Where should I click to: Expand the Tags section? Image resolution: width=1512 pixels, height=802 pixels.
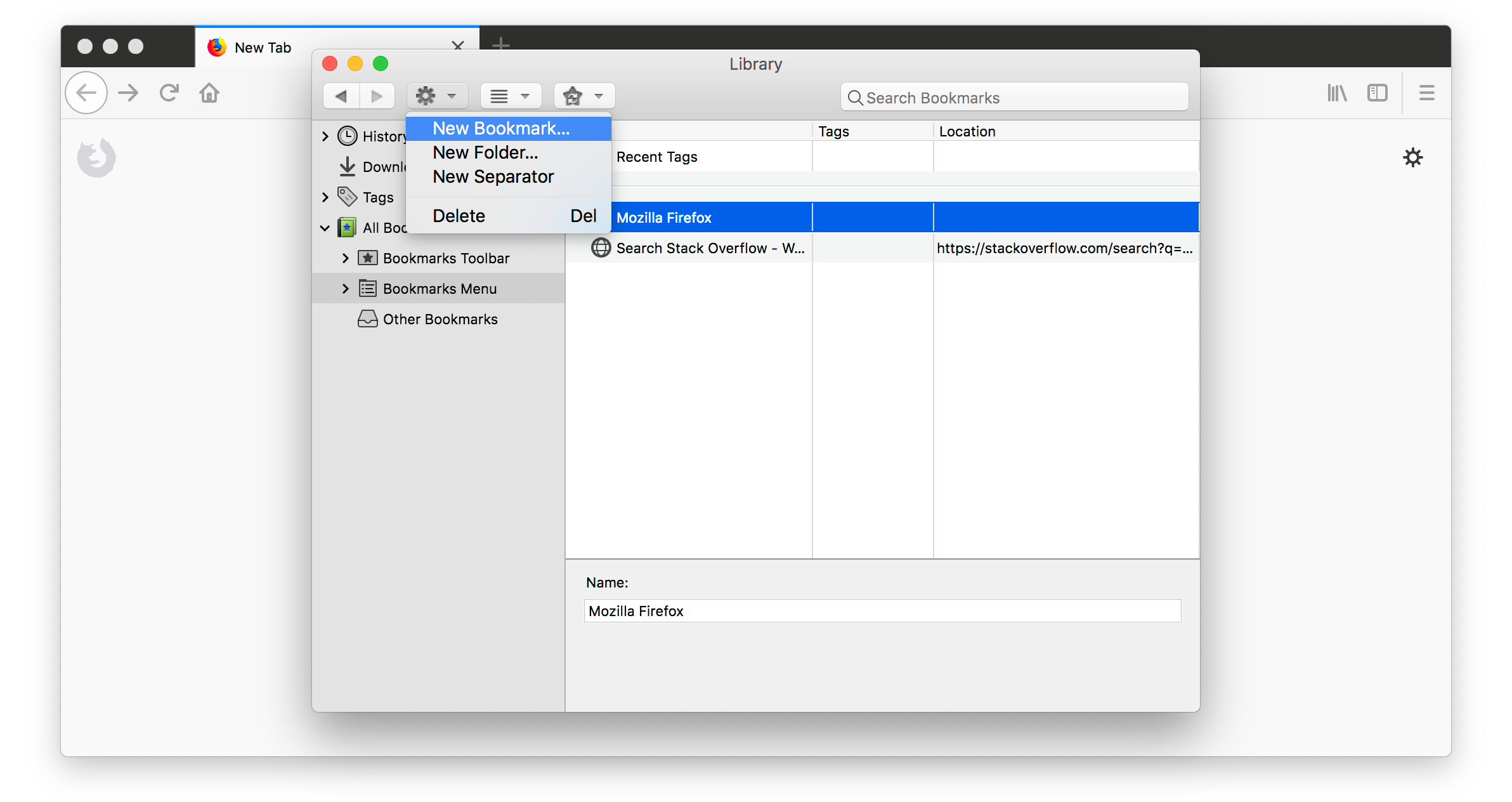click(325, 197)
